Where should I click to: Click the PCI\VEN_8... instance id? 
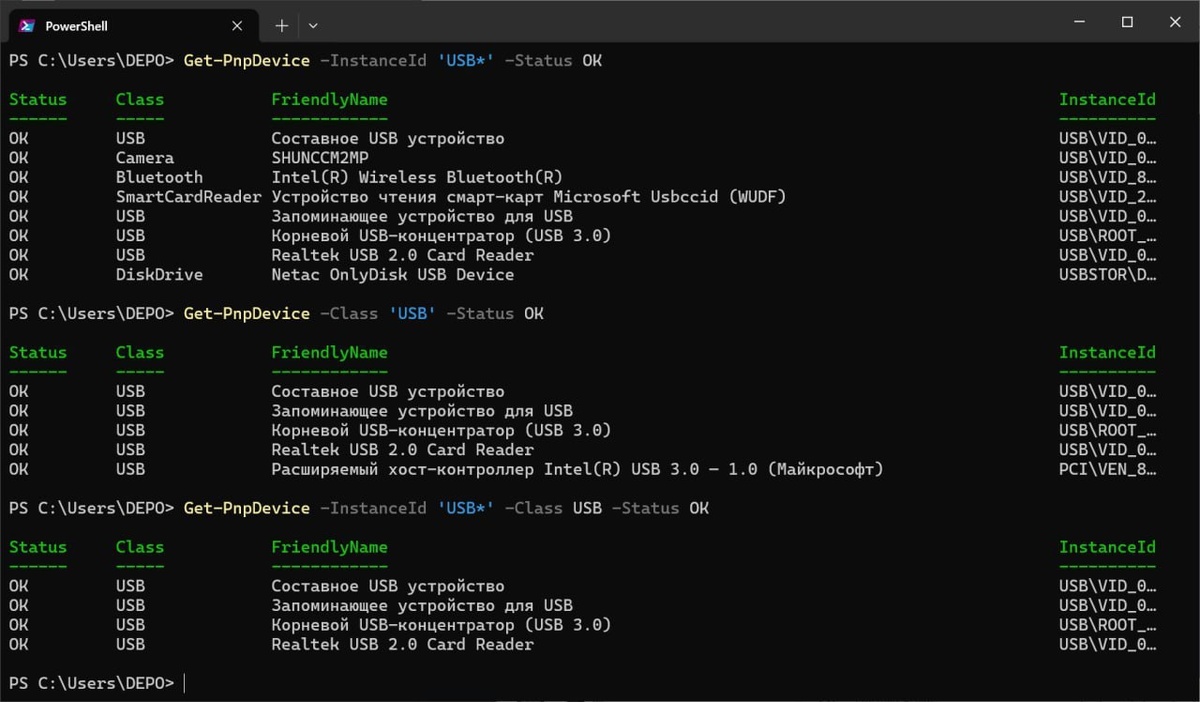pyautogui.click(x=1108, y=469)
